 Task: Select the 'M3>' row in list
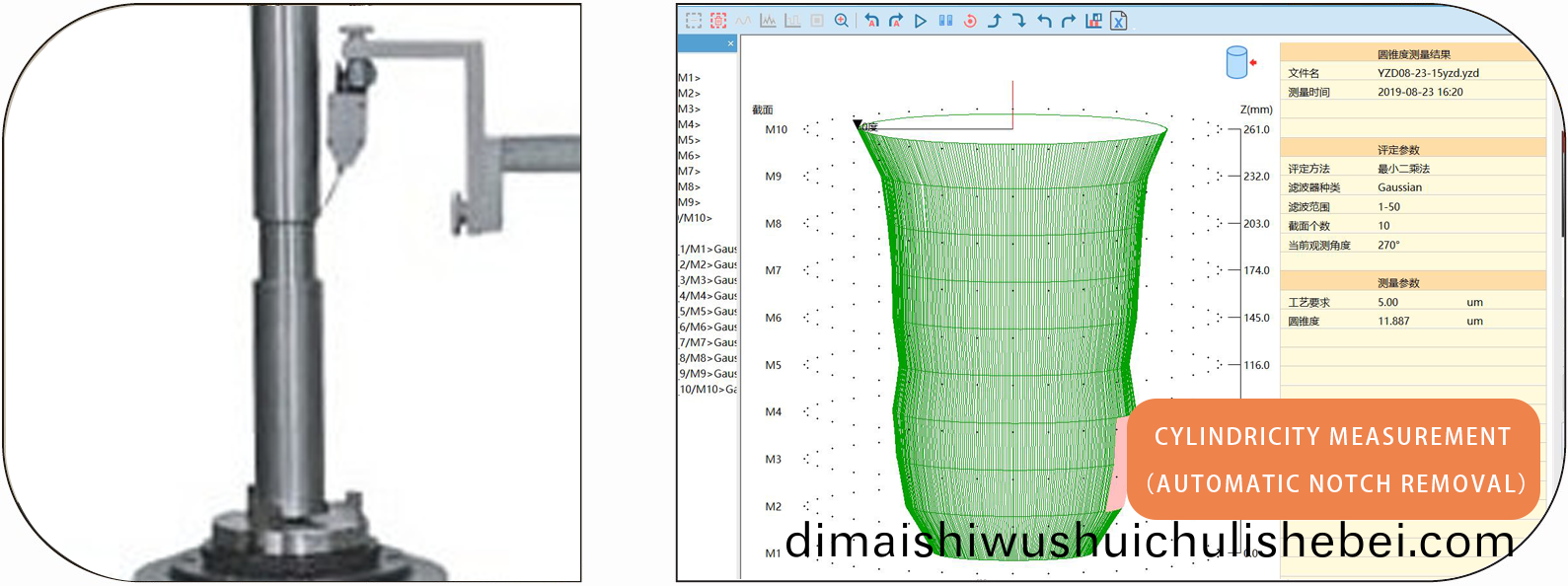coord(689,110)
